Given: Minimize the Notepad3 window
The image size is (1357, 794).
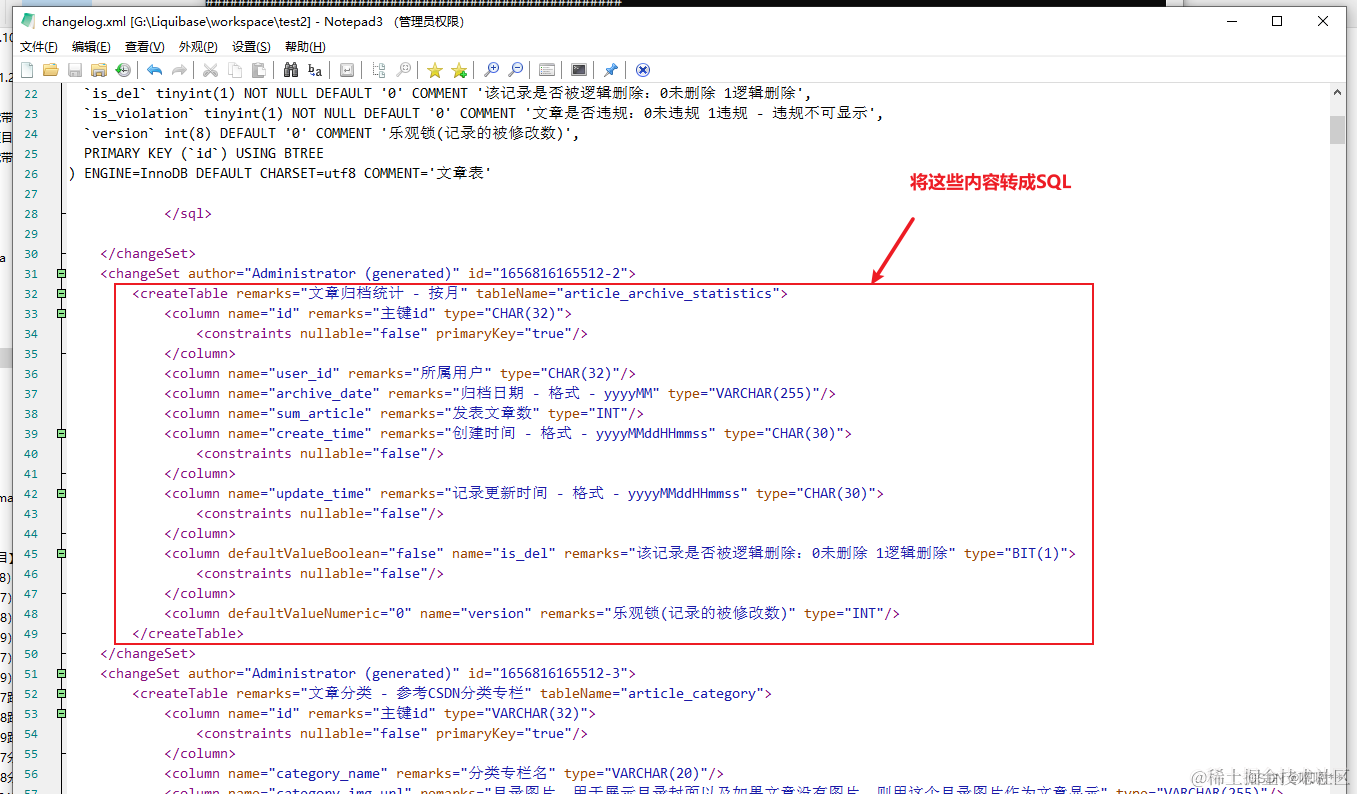Looking at the screenshot, I should coord(1231,21).
